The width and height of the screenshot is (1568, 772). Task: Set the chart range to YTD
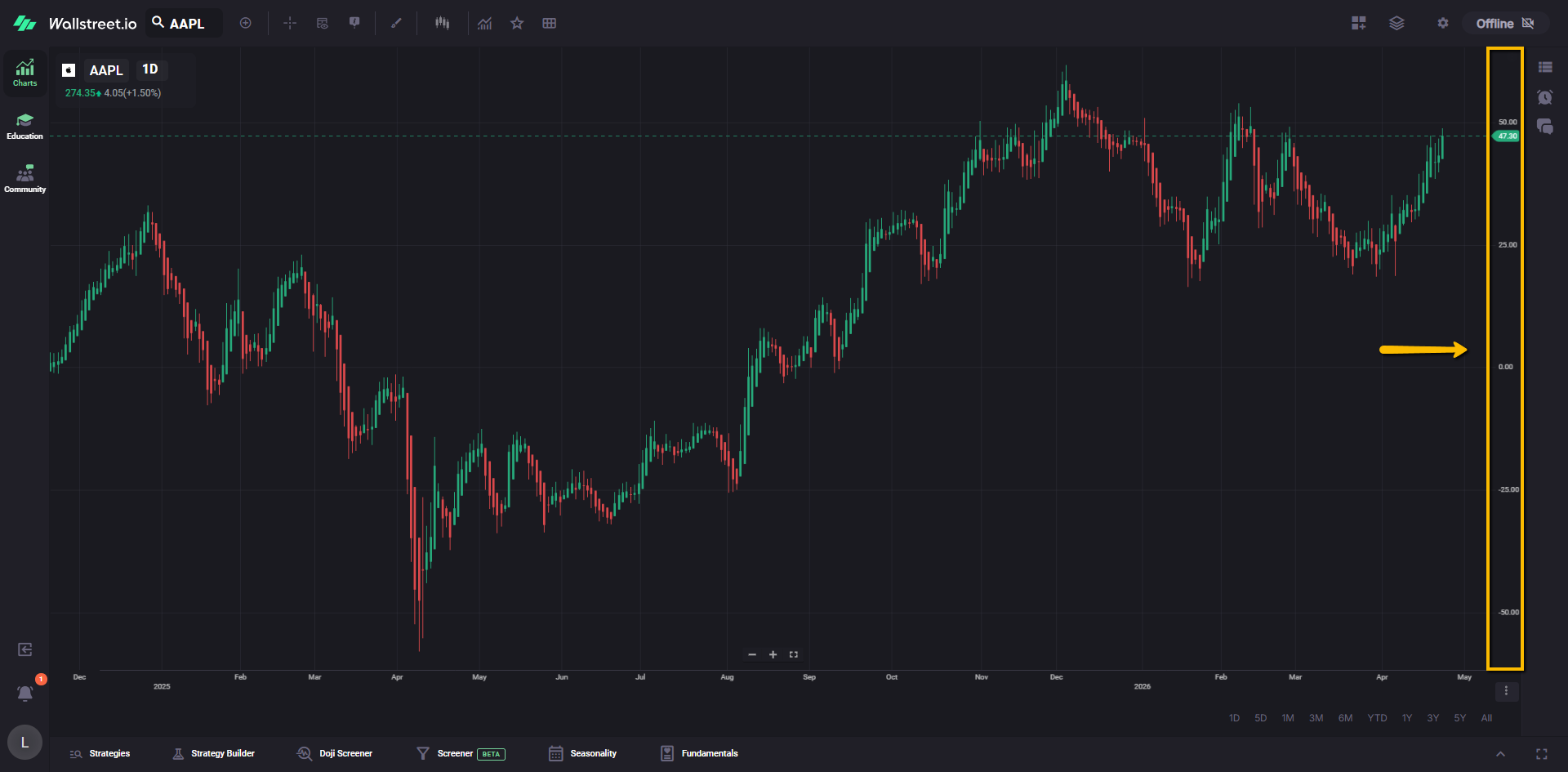tap(1377, 718)
